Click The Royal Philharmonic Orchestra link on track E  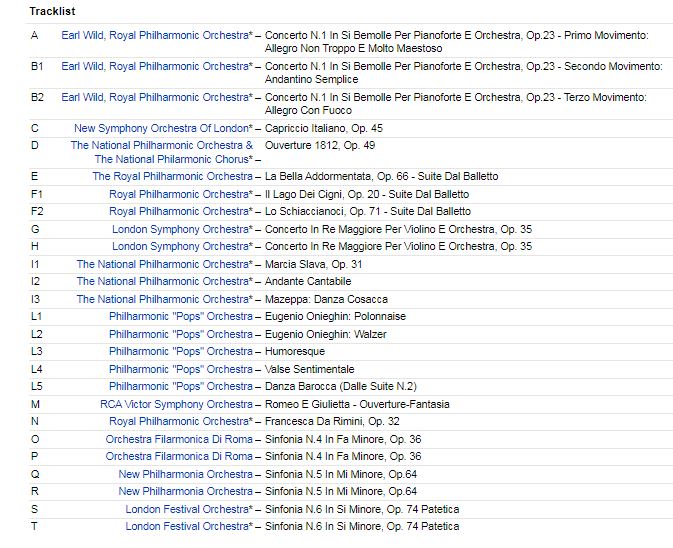(170, 177)
